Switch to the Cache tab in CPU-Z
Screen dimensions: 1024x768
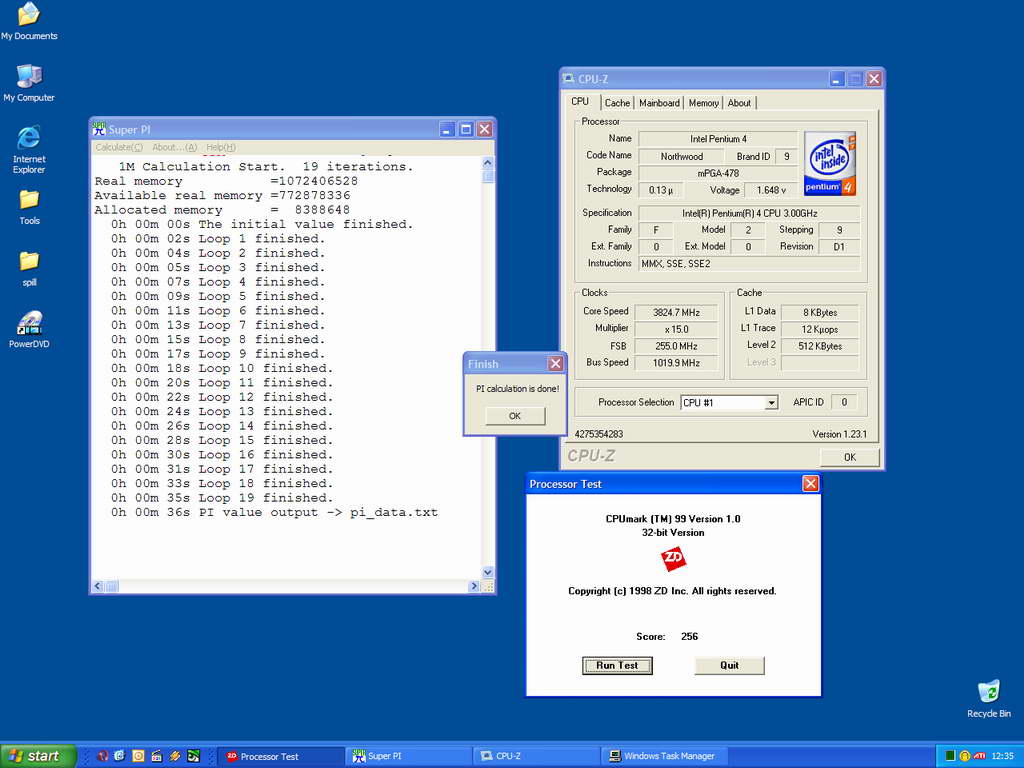[617, 103]
